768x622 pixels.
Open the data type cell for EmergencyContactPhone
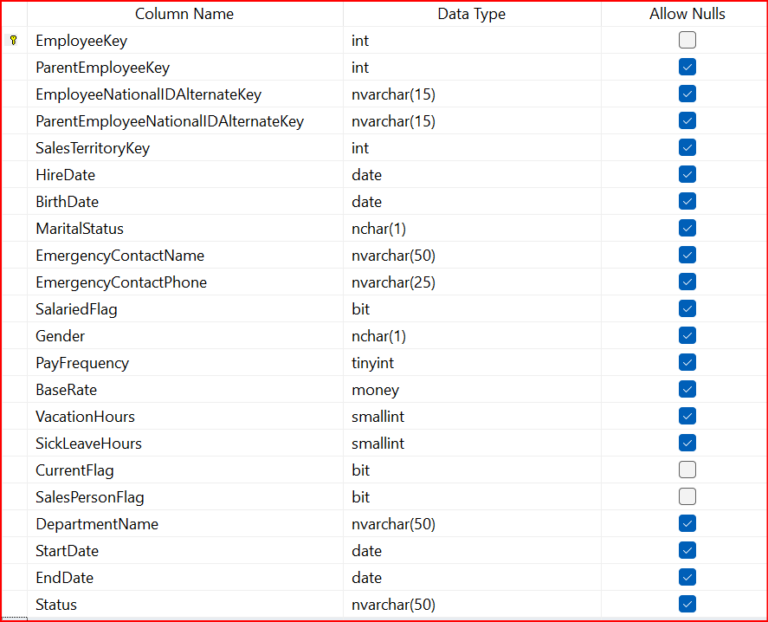pos(472,282)
